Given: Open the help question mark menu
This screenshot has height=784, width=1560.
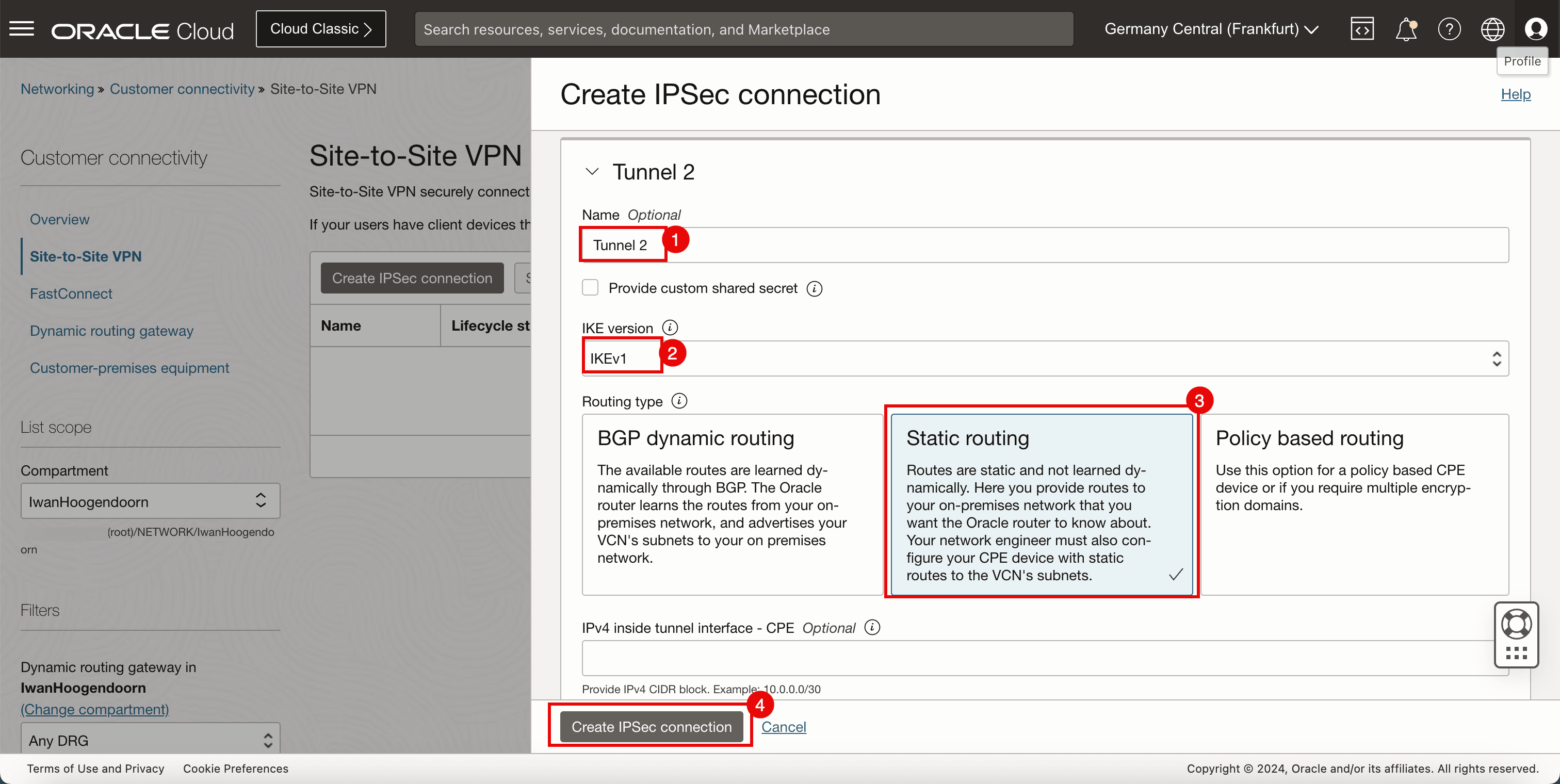Looking at the screenshot, I should pos(1449,29).
